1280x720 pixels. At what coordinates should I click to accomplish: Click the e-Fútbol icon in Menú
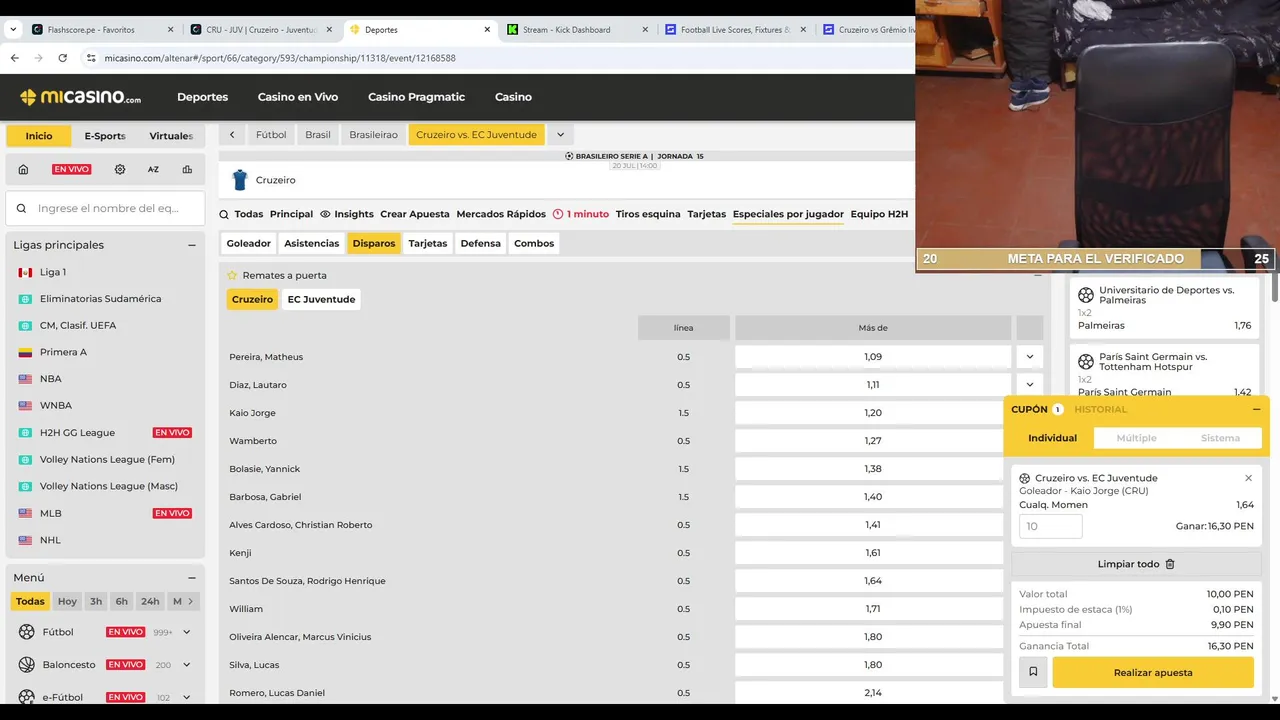pos(27,697)
